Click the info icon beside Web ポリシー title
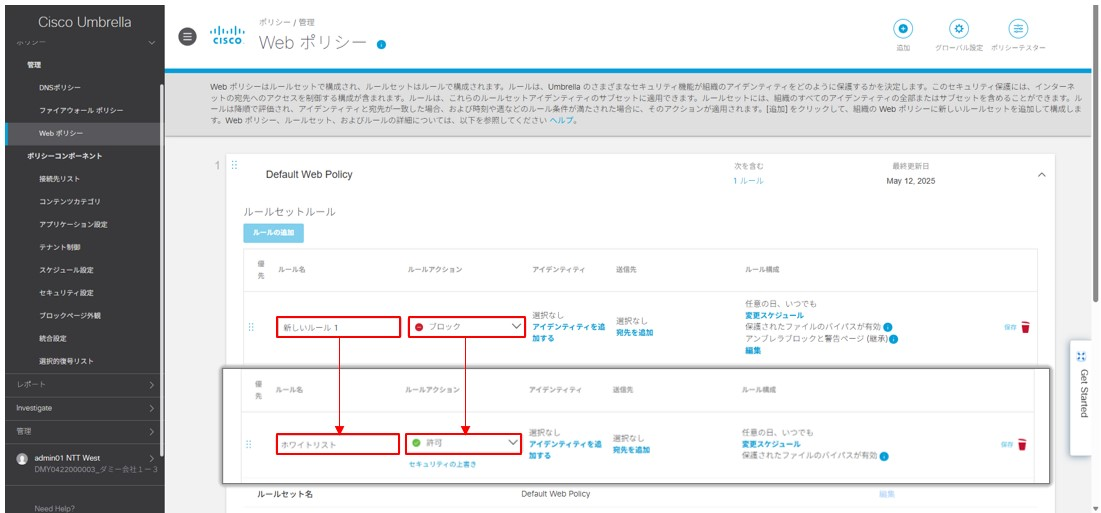 [x=381, y=44]
